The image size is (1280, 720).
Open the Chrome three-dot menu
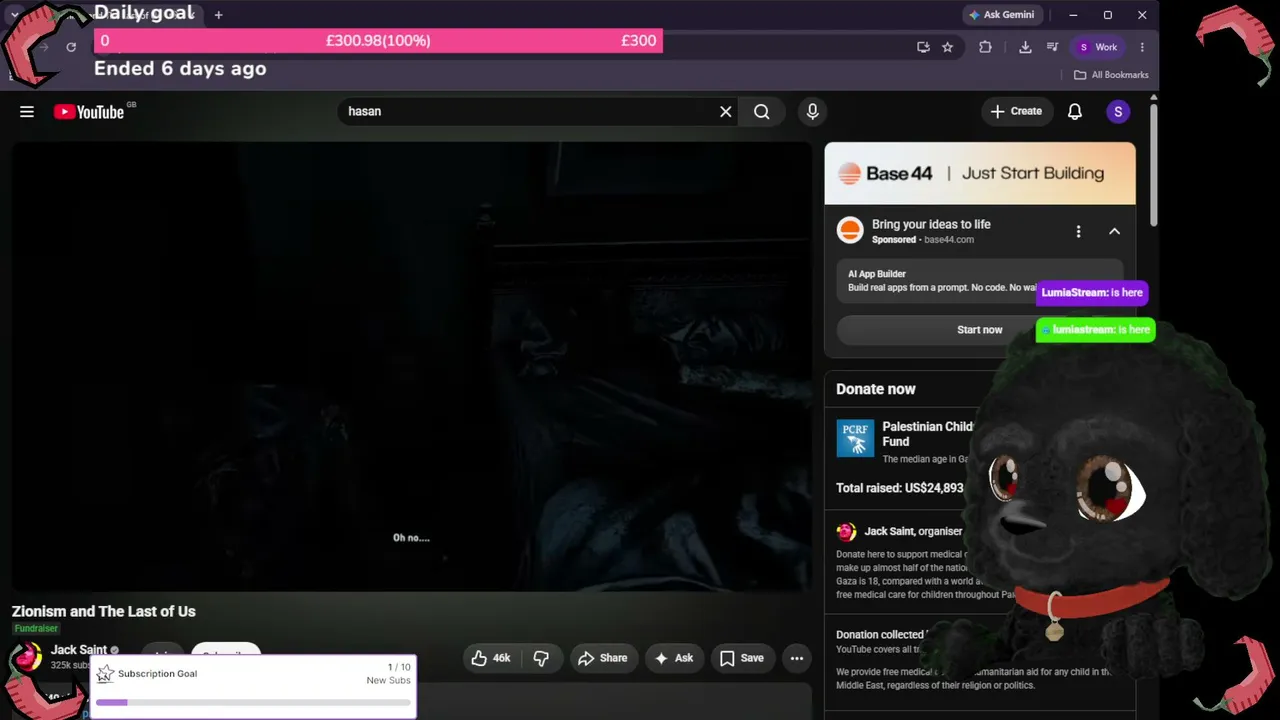1142,47
